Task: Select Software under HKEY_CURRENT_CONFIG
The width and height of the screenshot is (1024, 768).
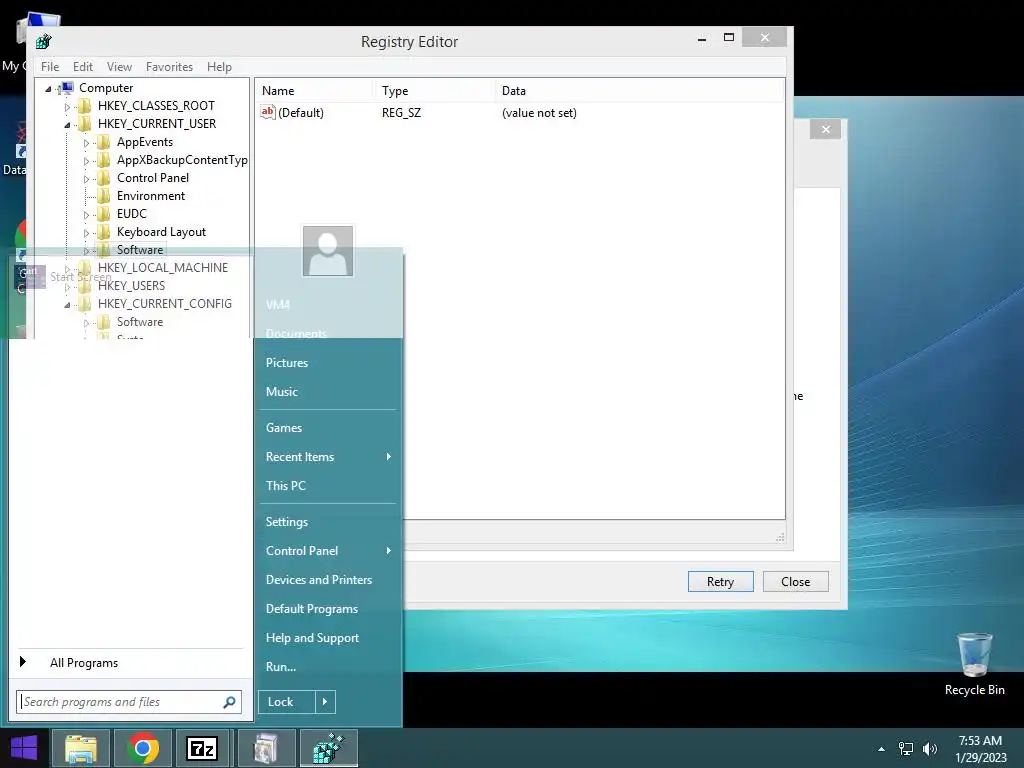Action: 140,322
